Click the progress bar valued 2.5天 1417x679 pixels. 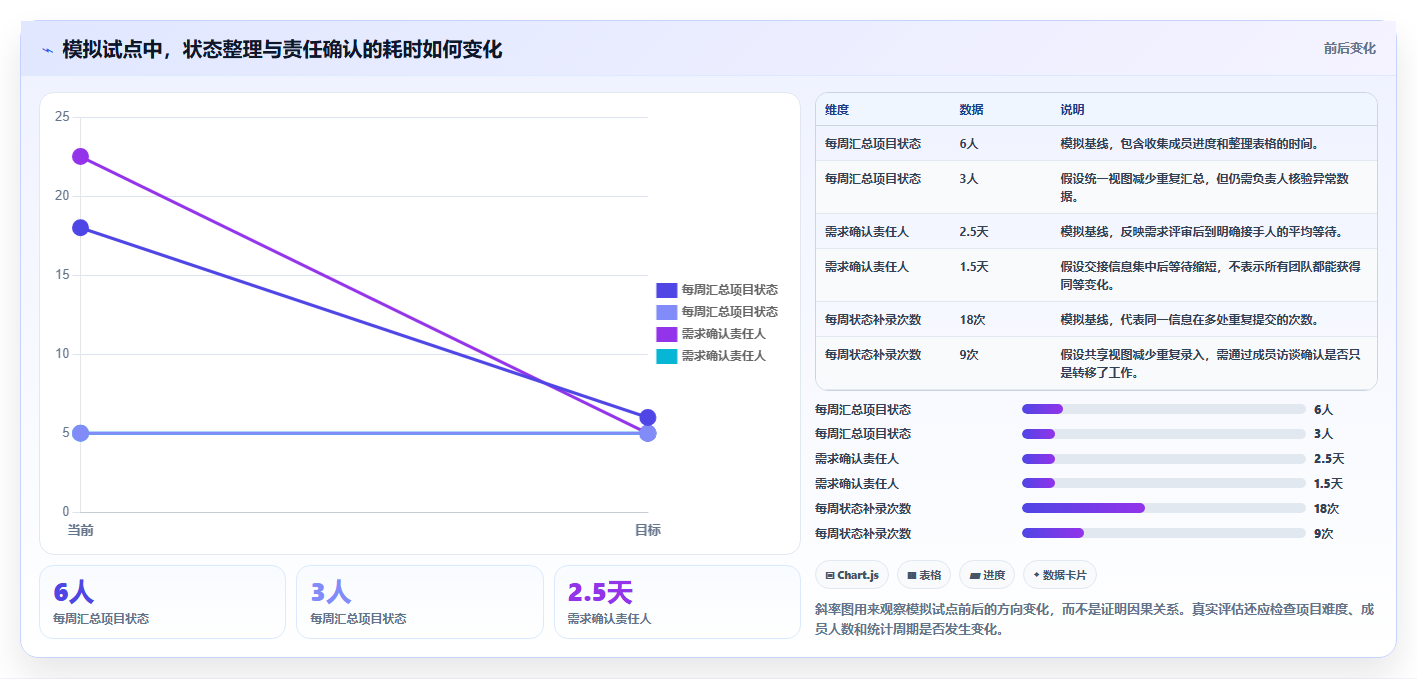(1164, 459)
